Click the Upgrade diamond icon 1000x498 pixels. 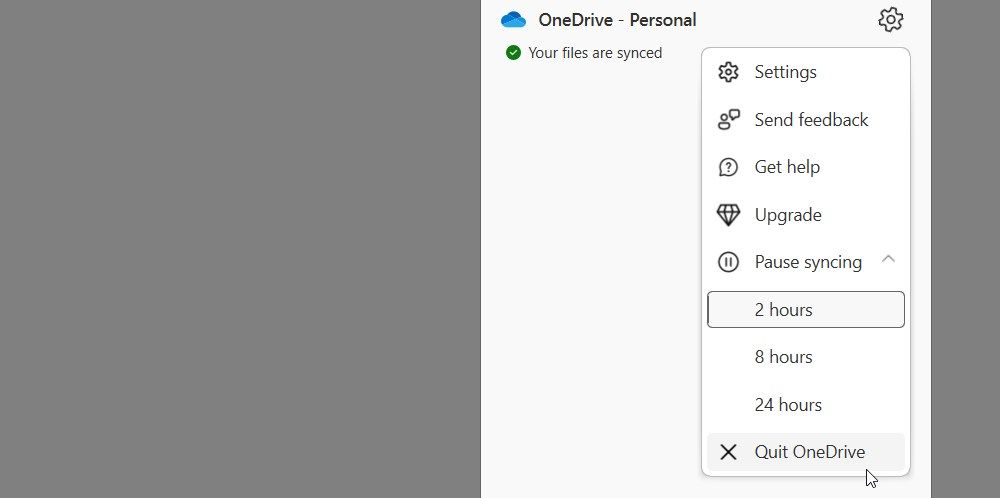(728, 215)
